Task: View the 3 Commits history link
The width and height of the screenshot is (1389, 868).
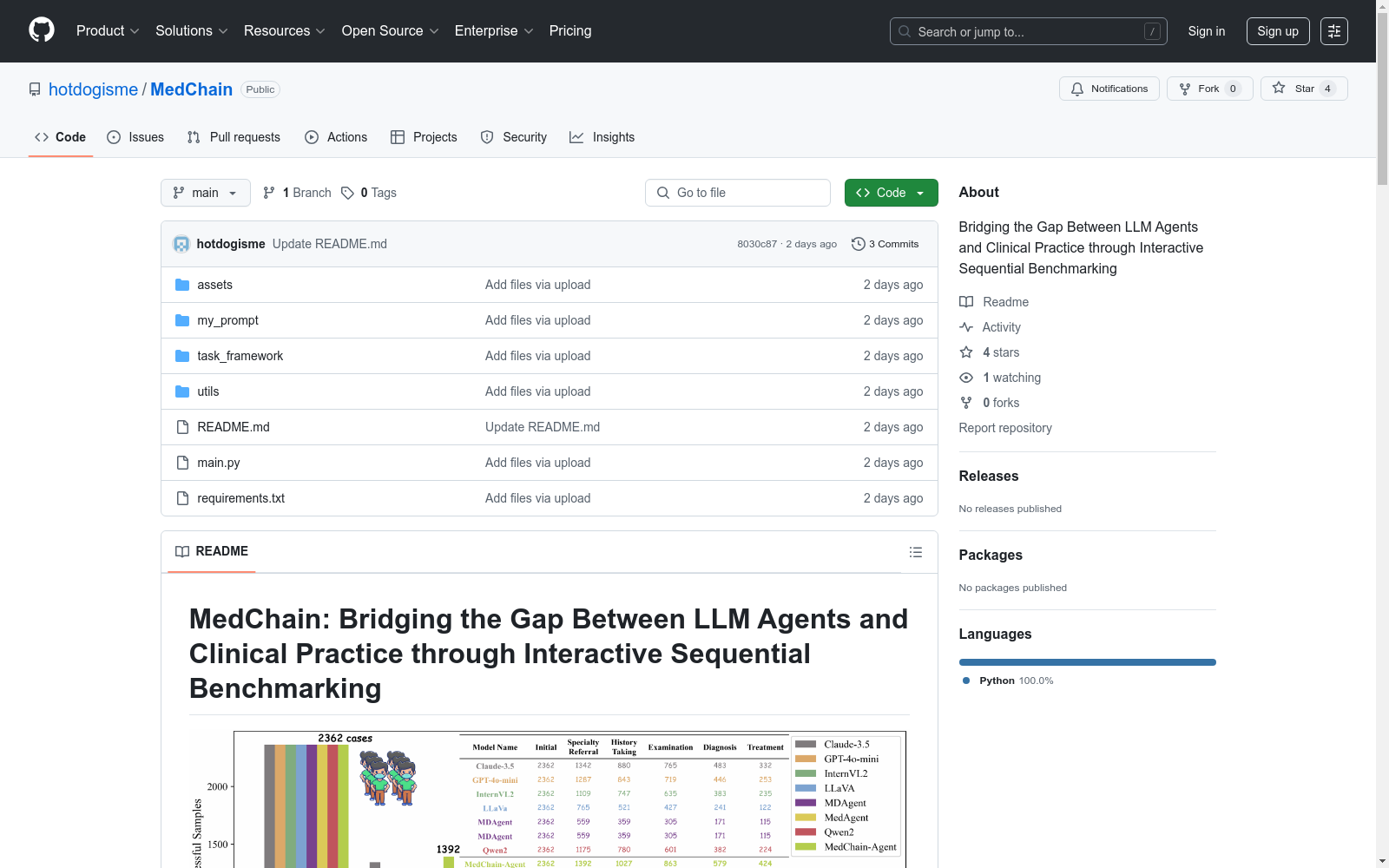Action: [x=885, y=244]
